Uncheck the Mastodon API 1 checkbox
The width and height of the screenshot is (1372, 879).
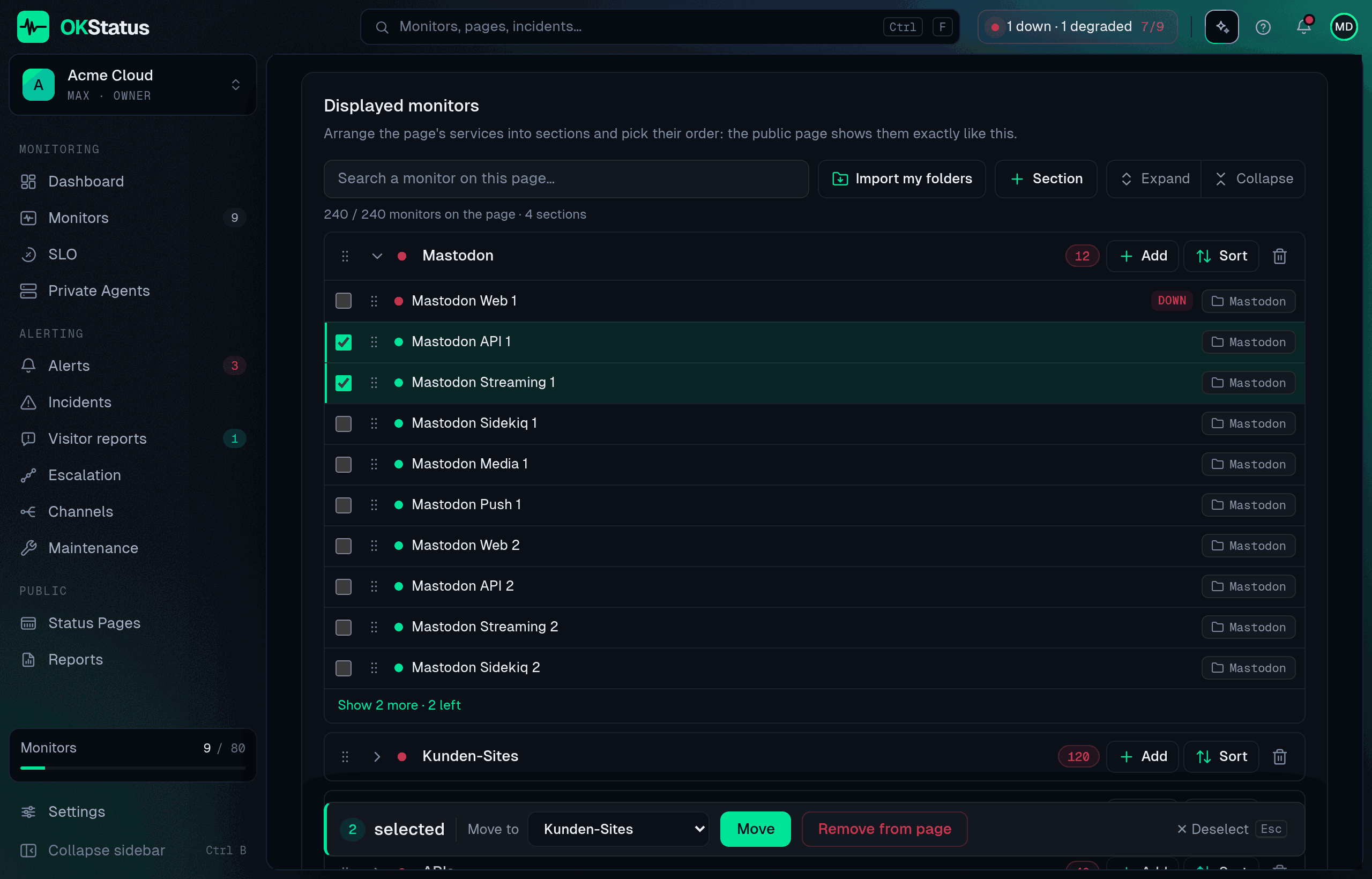point(344,342)
